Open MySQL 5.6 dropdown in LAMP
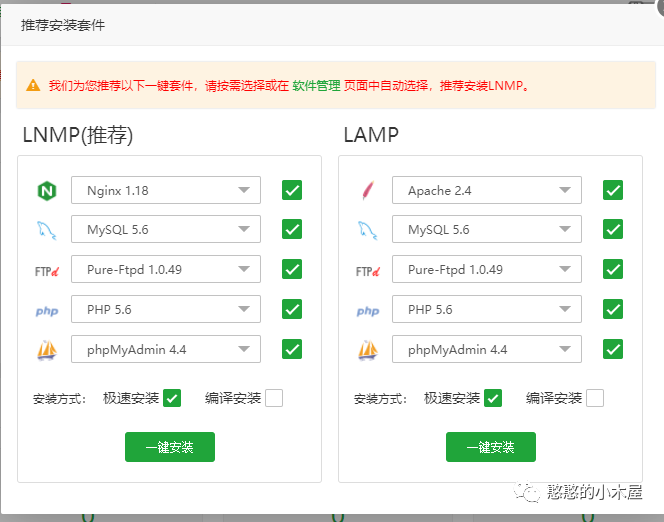This screenshot has width=664, height=522. [487, 229]
